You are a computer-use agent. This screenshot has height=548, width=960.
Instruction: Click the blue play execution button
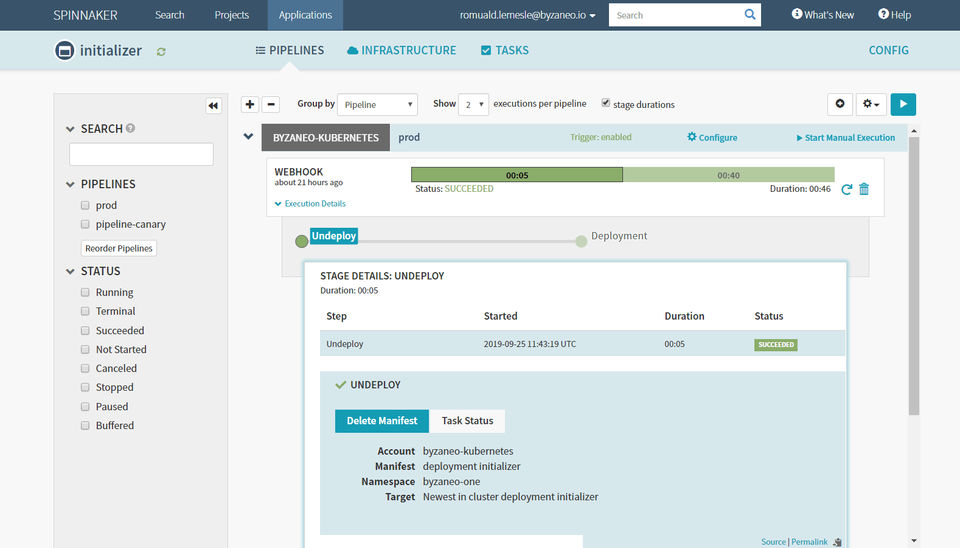pyautogui.click(x=903, y=104)
